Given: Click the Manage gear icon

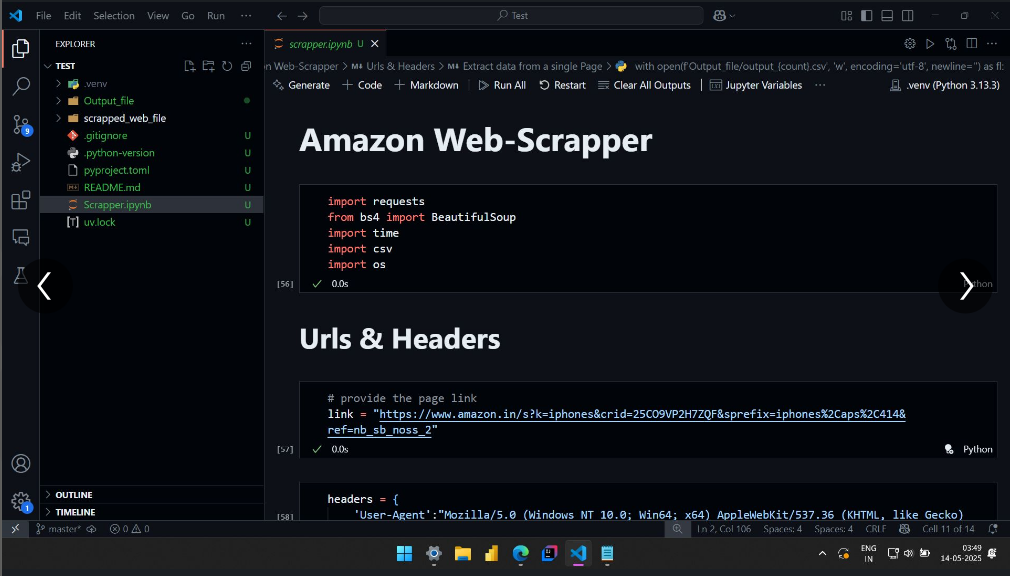Looking at the screenshot, I should click(x=20, y=501).
